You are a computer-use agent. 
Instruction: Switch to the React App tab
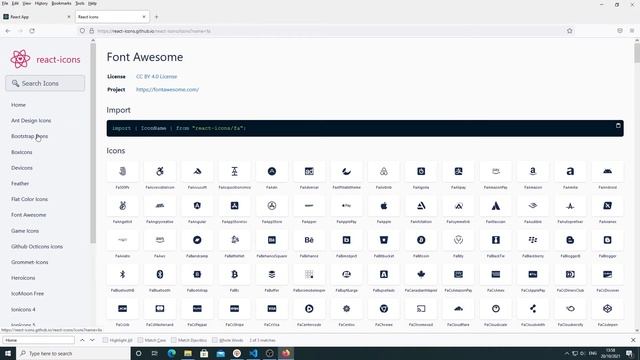click(x=37, y=17)
